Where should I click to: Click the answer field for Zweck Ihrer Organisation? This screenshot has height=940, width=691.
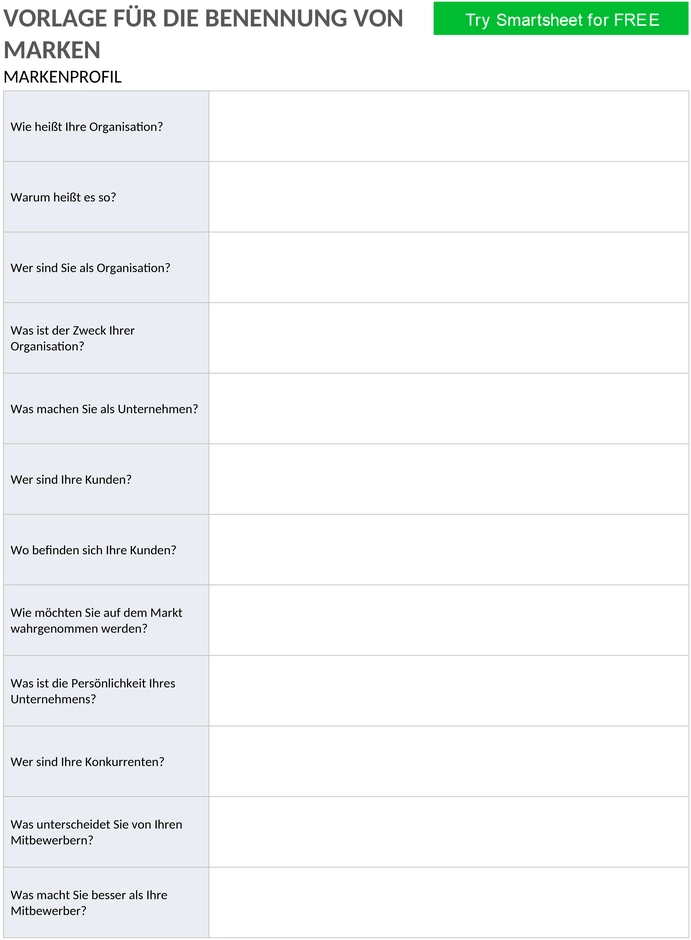coord(448,338)
